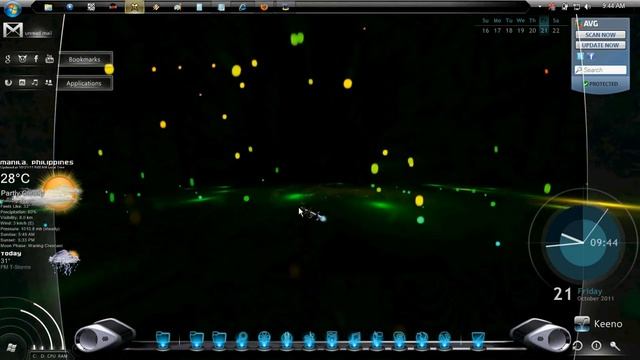Click the Windows logo in the bottom-left gauge

tap(12, 348)
